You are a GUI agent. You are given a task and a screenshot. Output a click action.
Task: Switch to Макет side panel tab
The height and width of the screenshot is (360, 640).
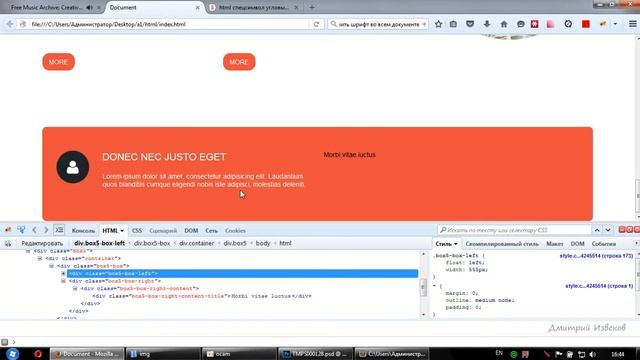[x=554, y=244]
